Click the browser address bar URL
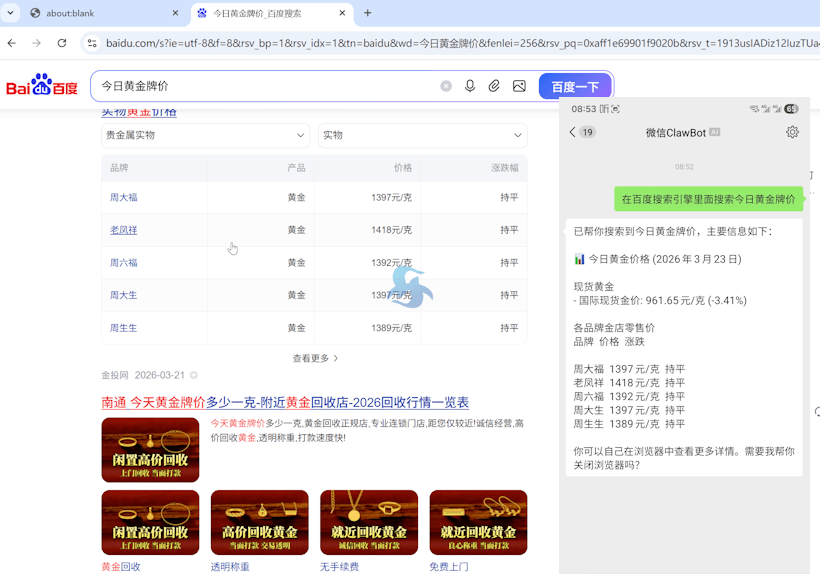Image resolution: width=820 pixels, height=574 pixels. coord(460,43)
